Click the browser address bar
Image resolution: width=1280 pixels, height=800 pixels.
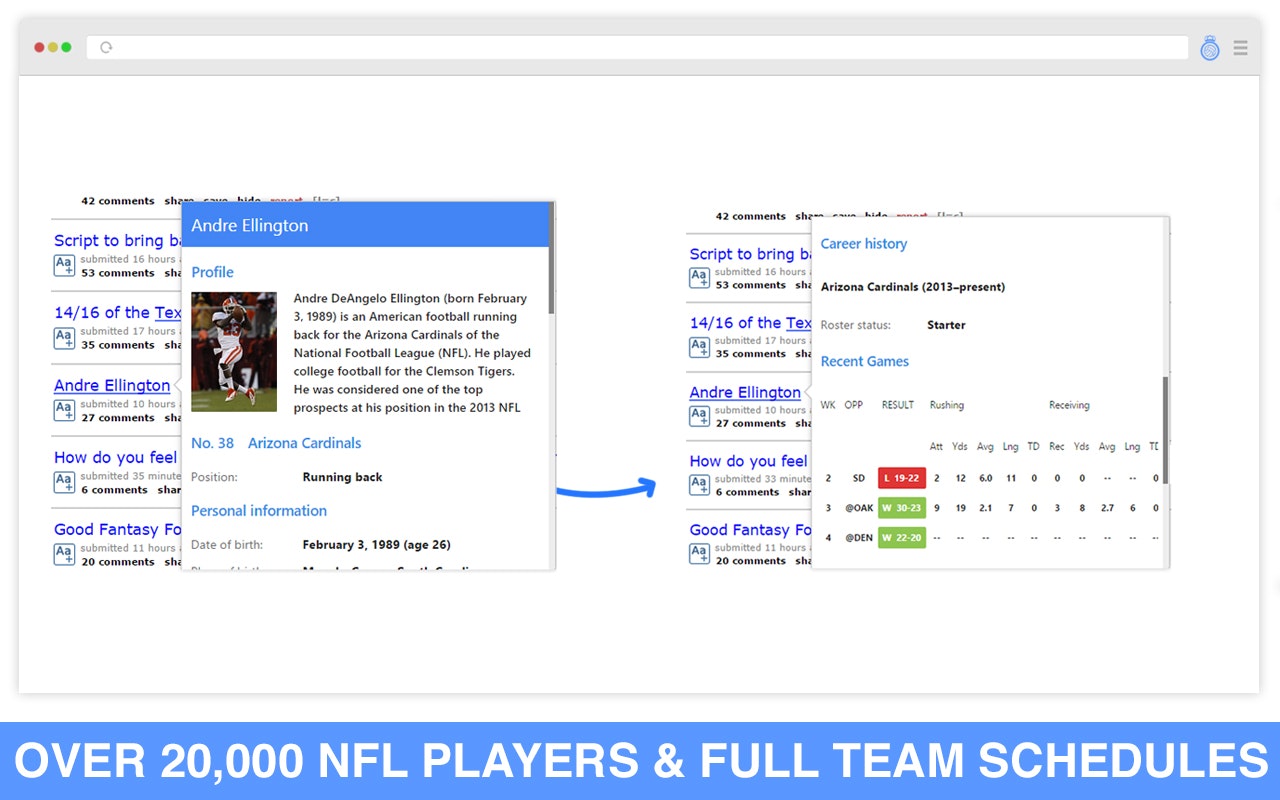pyautogui.click(x=637, y=47)
